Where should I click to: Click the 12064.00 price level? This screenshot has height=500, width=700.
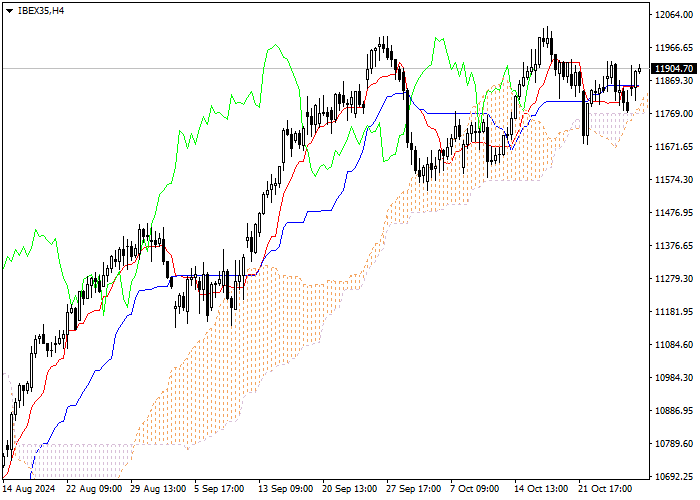[674, 15]
